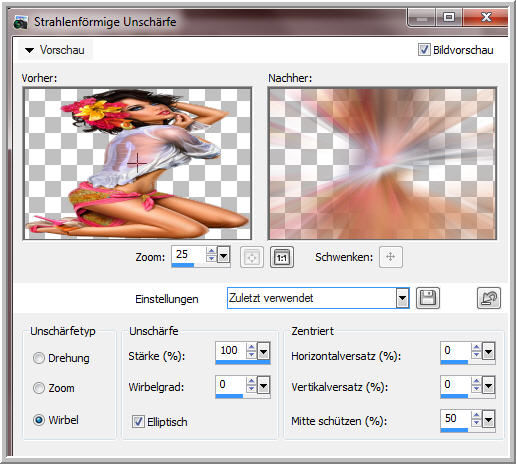Click the Nachher blurred preview image
The width and height of the screenshot is (516, 464).
tap(382, 163)
